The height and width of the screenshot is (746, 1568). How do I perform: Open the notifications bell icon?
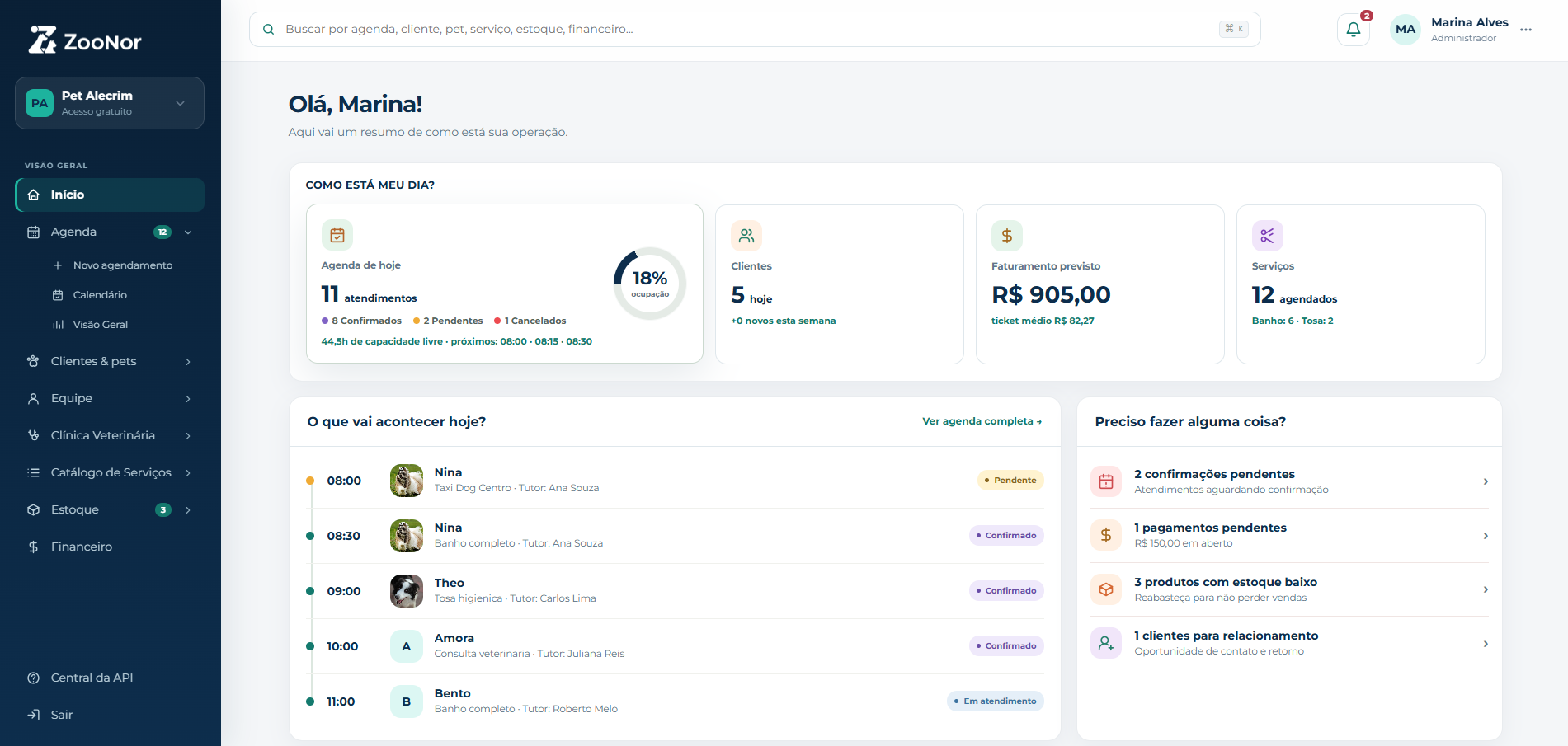[x=1353, y=30]
